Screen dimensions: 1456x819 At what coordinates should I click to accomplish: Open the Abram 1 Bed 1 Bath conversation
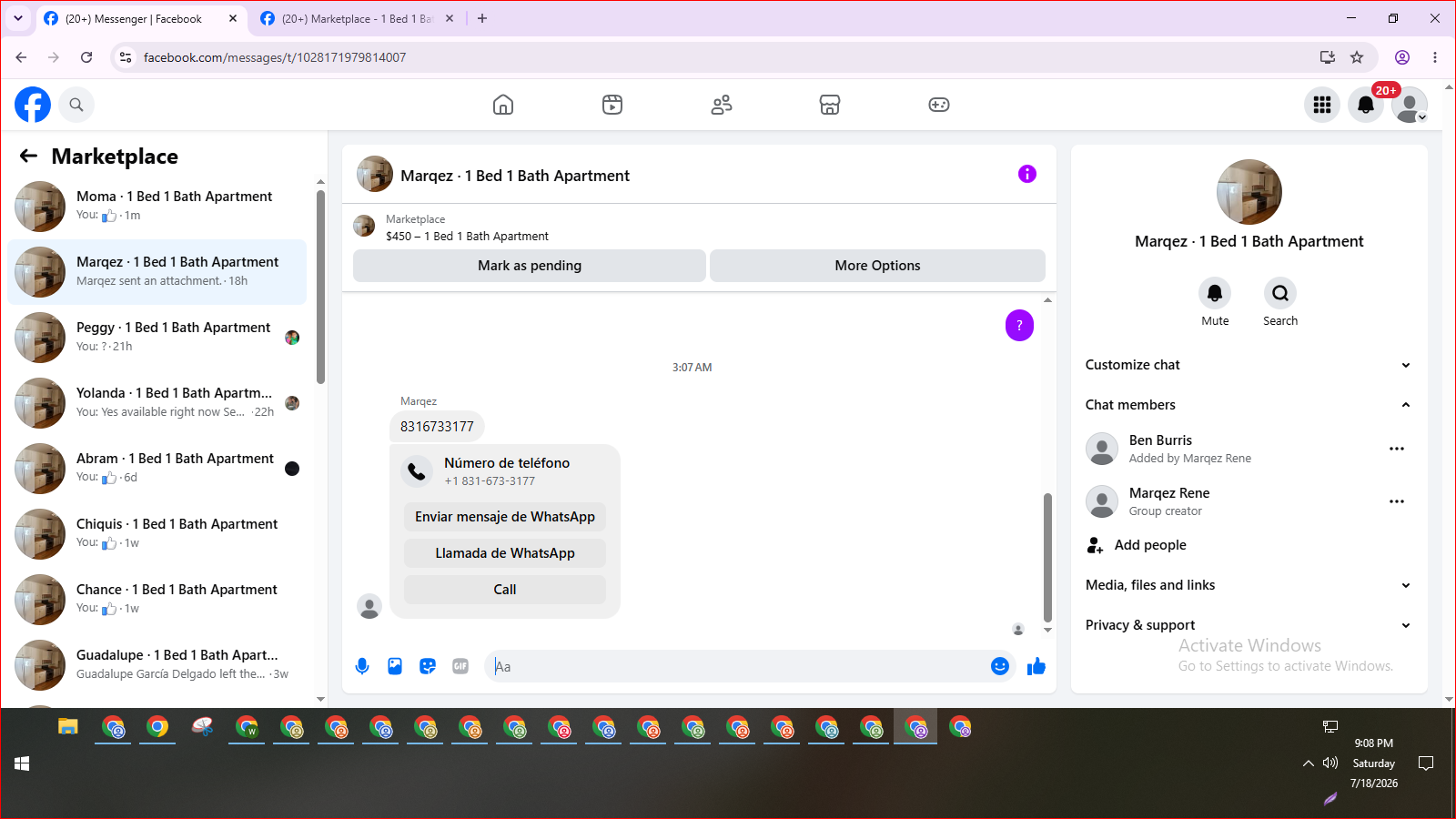click(157, 469)
